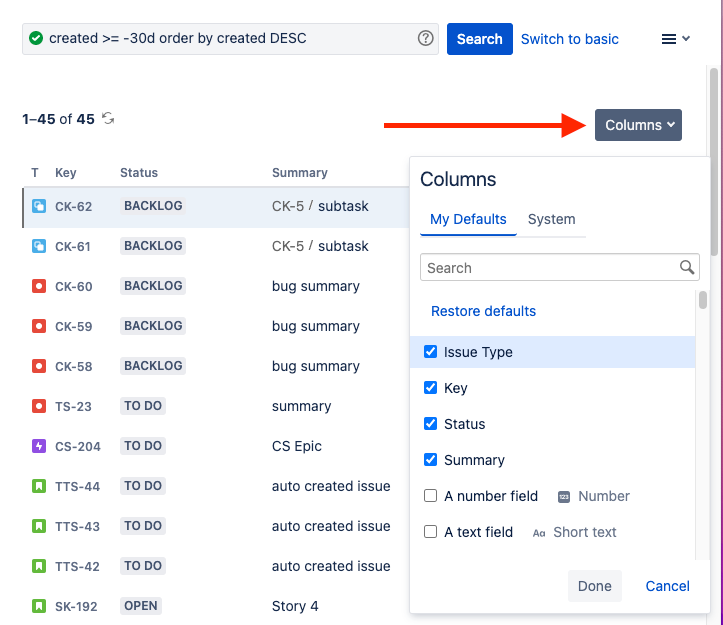Focus the JQL query input field

pyautogui.click(x=230, y=39)
